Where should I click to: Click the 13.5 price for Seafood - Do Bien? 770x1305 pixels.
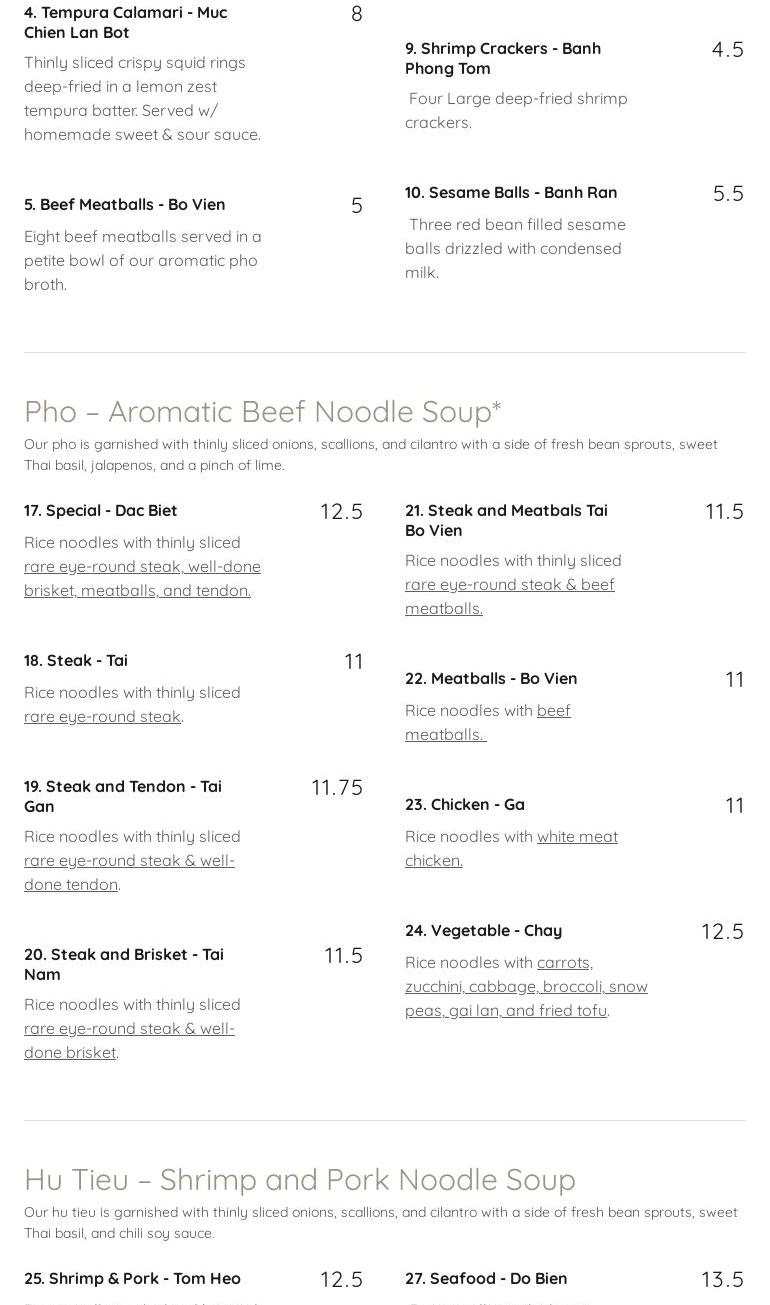722,1279
